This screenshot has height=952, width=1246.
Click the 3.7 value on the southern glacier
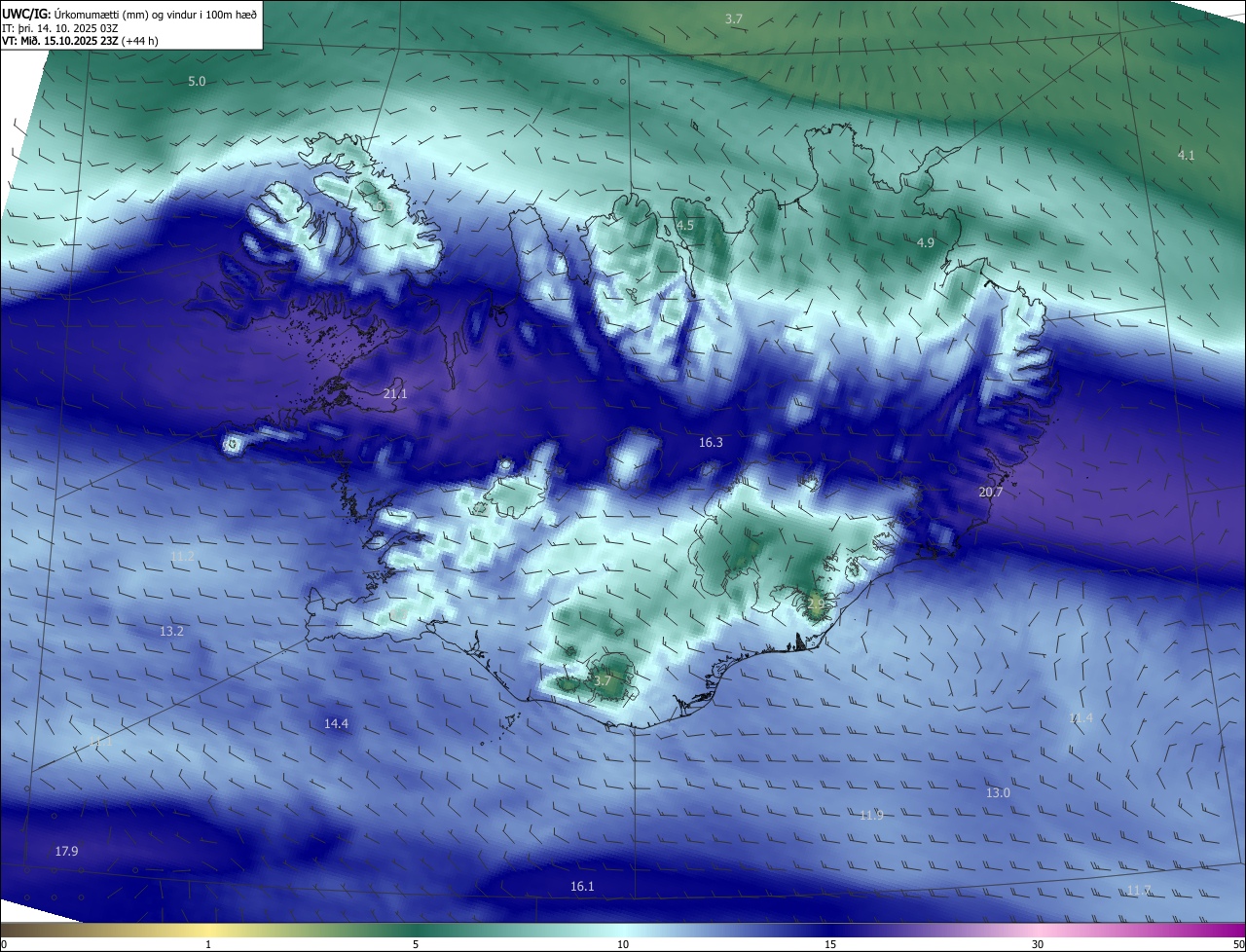click(x=603, y=680)
